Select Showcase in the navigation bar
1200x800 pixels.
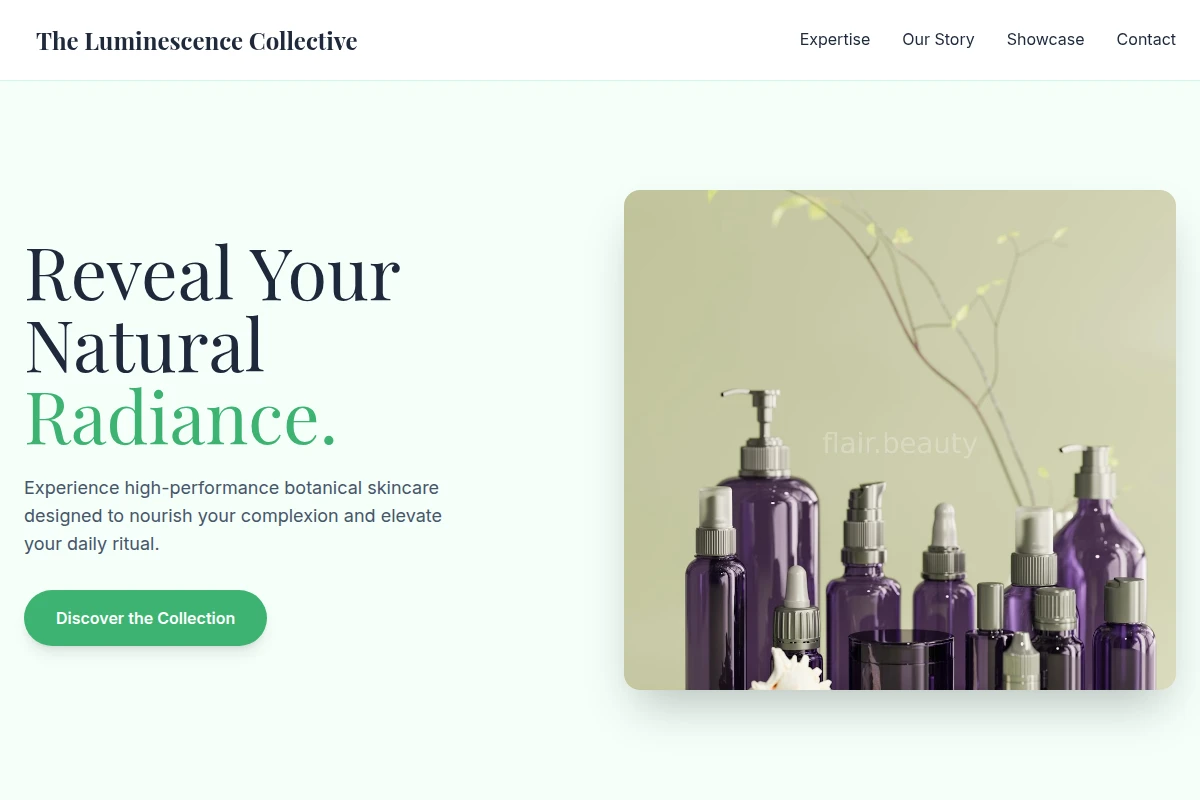1045,40
